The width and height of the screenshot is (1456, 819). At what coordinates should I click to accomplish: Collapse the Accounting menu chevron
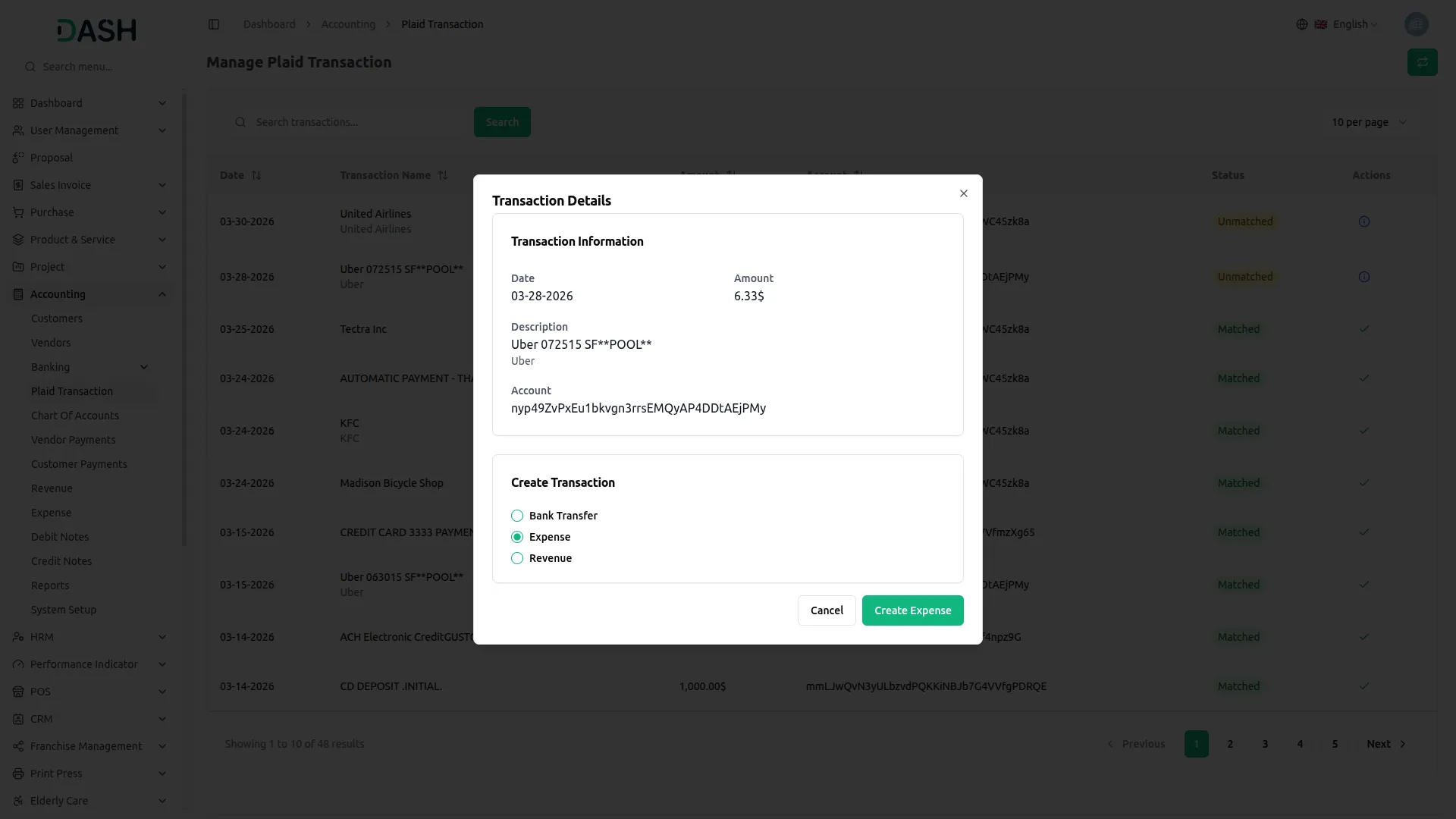(x=162, y=294)
